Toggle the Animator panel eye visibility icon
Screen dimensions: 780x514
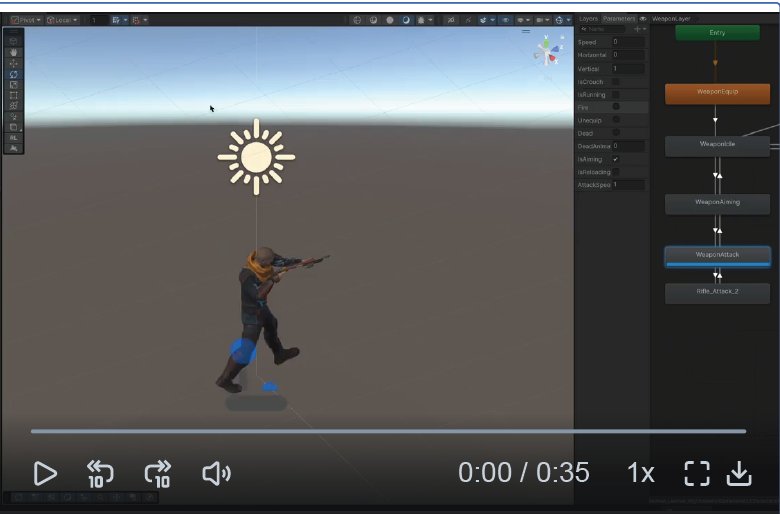[643, 19]
